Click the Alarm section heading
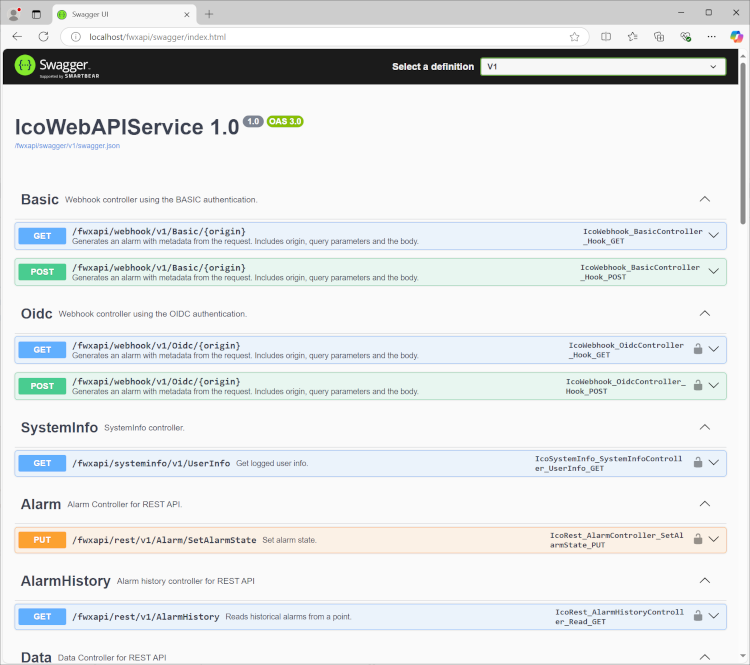The width and height of the screenshot is (750, 665). click(41, 504)
